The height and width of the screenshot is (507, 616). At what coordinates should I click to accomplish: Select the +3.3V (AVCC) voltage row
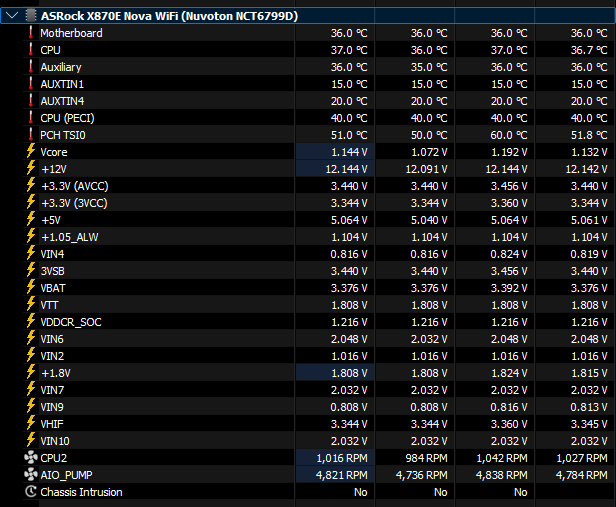pyautogui.click(x=76, y=186)
